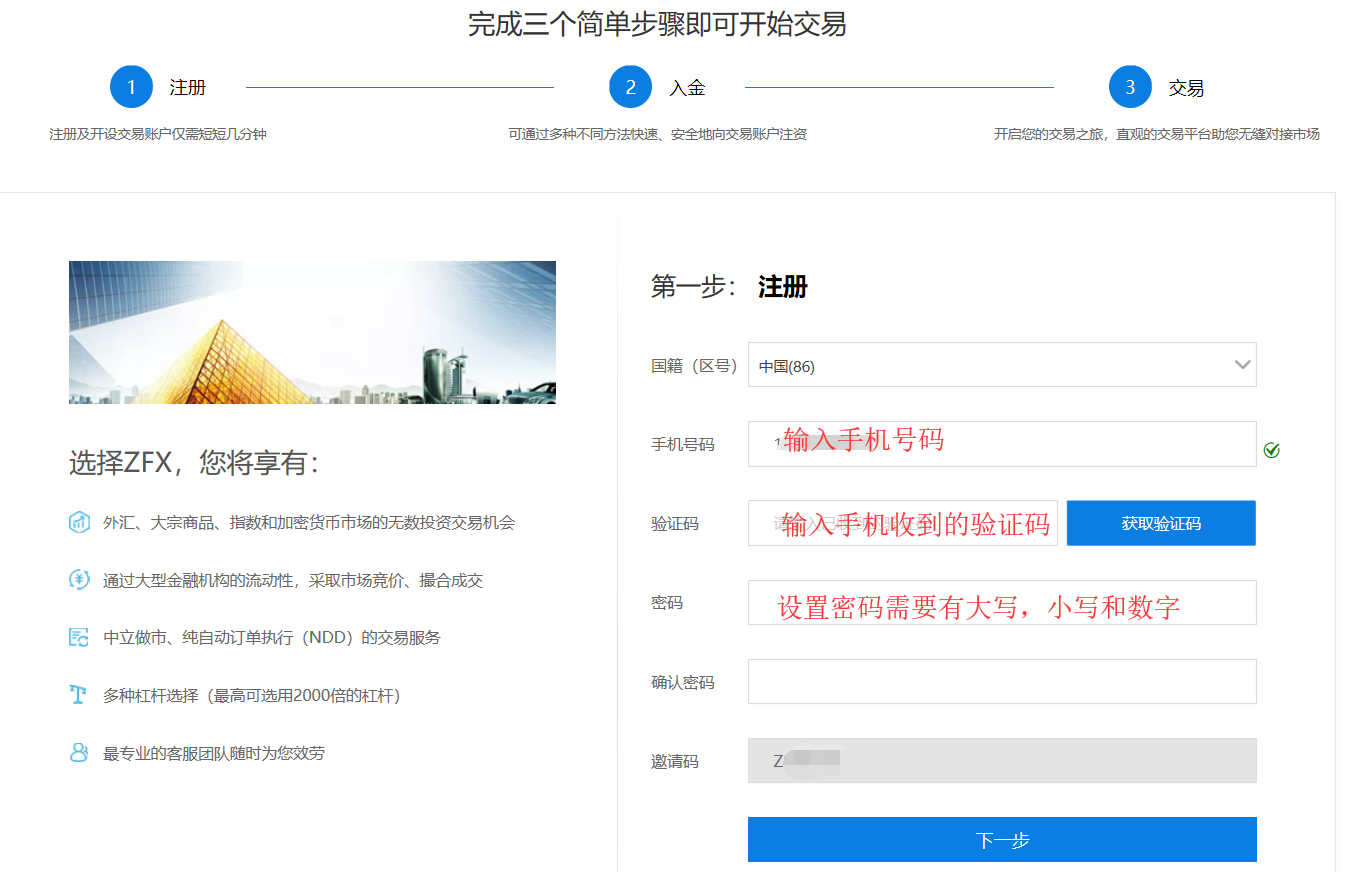The height and width of the screenshot is (872, 1351).
Task: Click the leverage icon beside 多种杠杆选择
Action: pos(79,695)
